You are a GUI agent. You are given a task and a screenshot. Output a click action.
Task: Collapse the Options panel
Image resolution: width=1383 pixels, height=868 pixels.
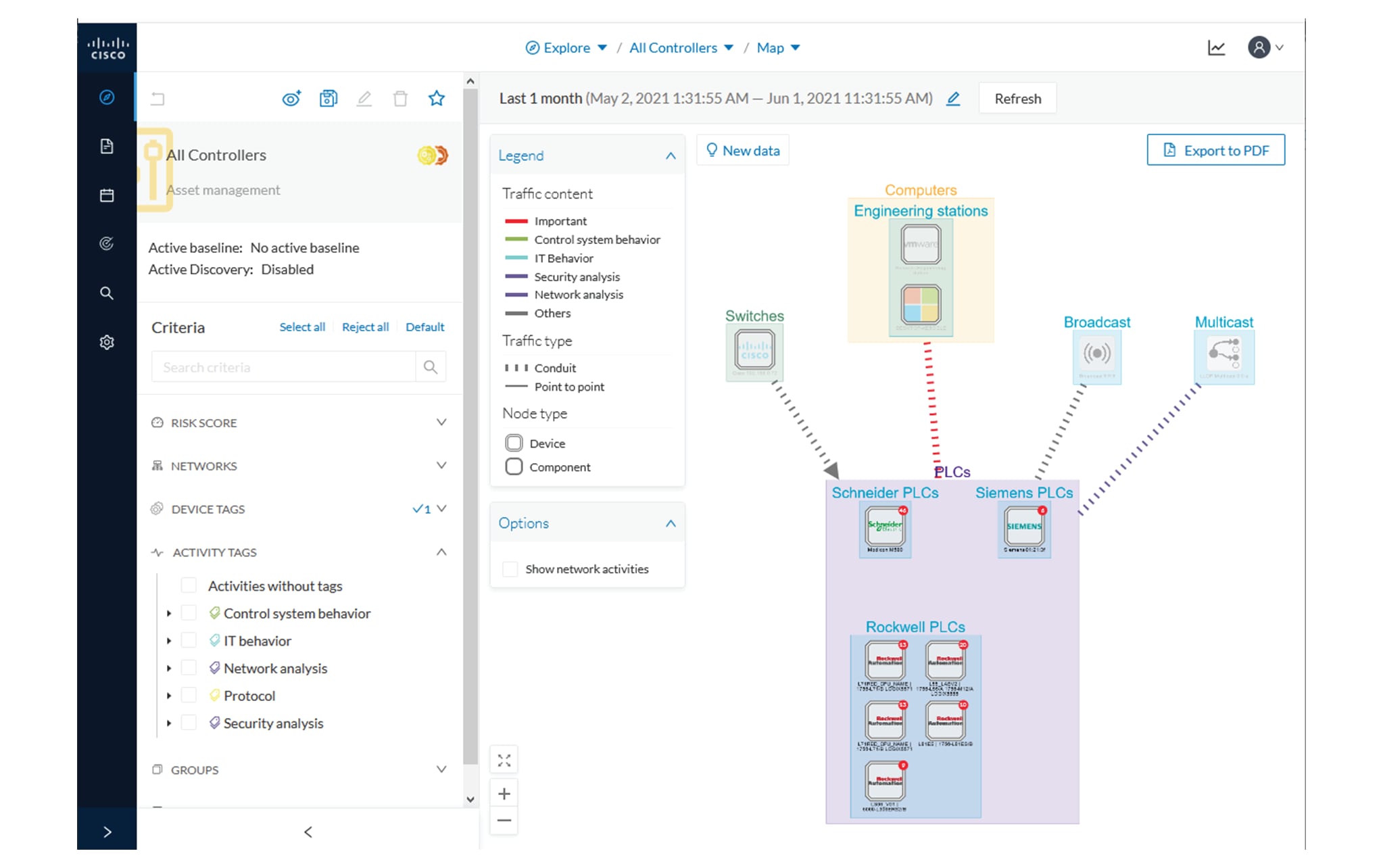(671, 523)
